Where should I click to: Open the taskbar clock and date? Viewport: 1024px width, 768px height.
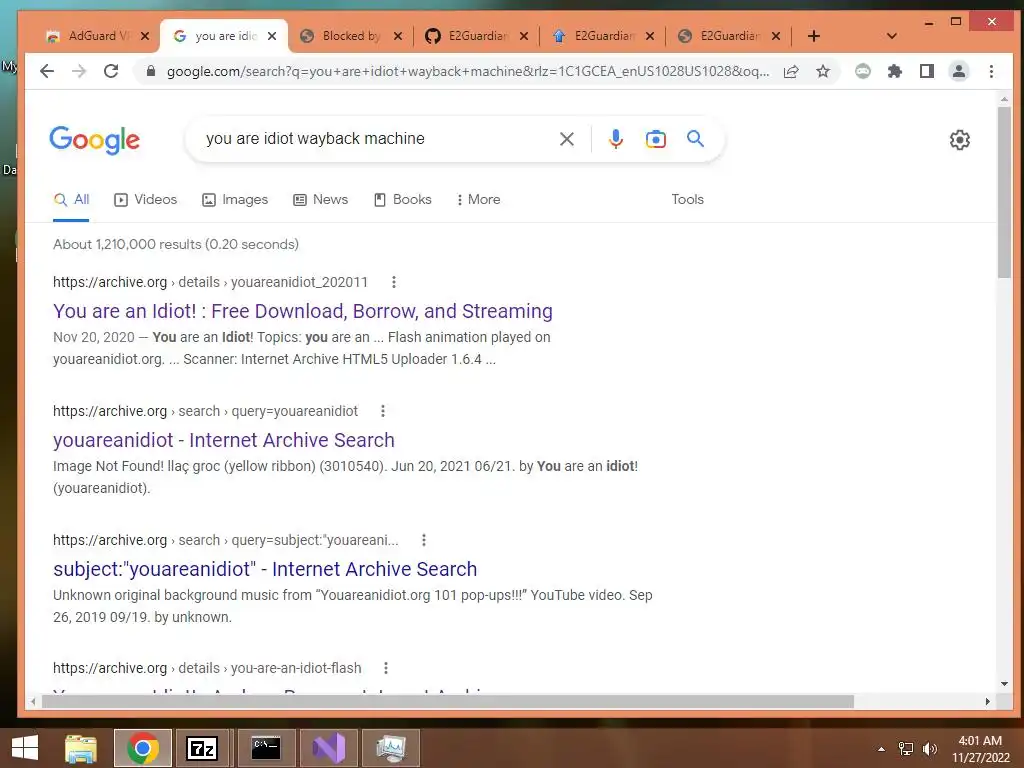pyautogui.click(x=980, y=749)
